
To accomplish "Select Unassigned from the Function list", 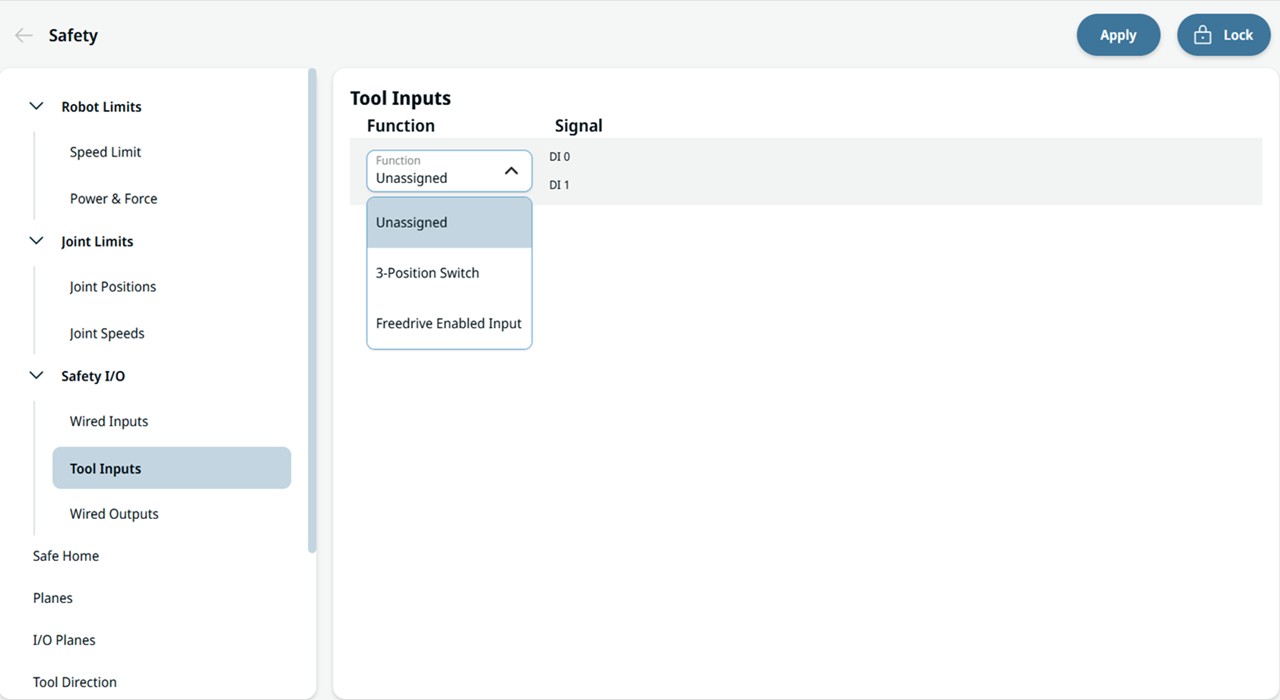I will [x=449, y=222].
